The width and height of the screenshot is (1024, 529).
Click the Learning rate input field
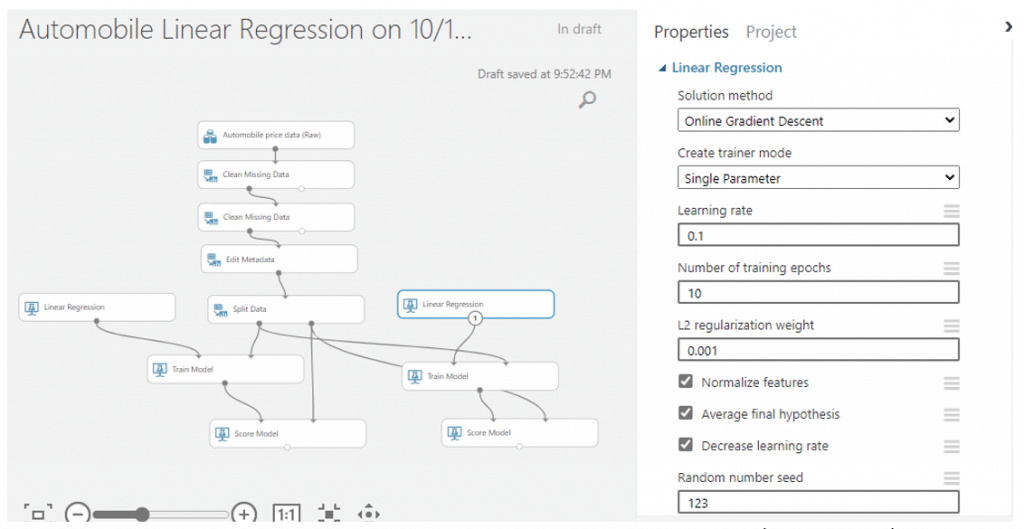[x=818, y=235]
